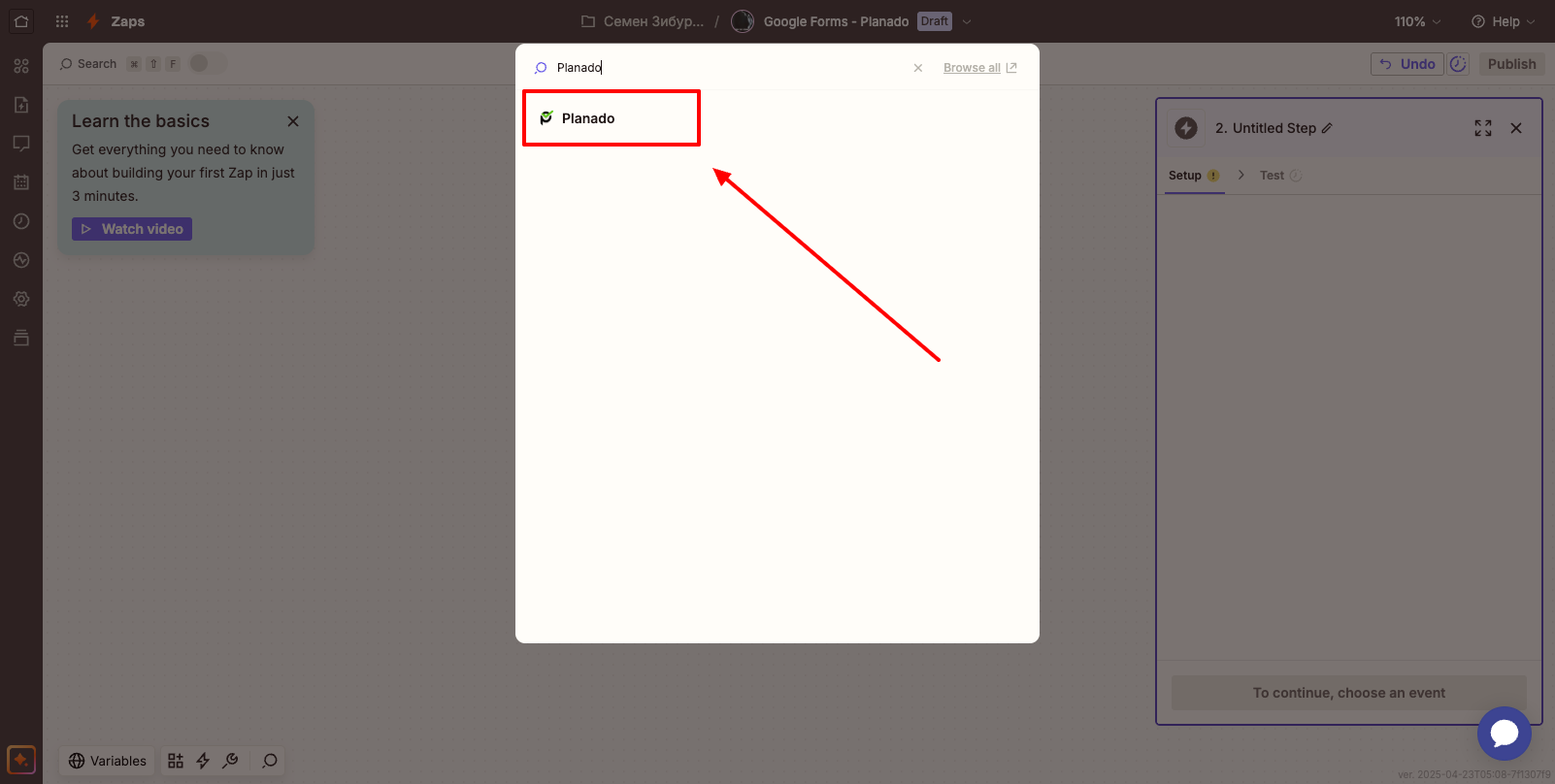This screenshot has height=784, width=1555.
Task: Open the chat support bubble
Action: 1505,734
